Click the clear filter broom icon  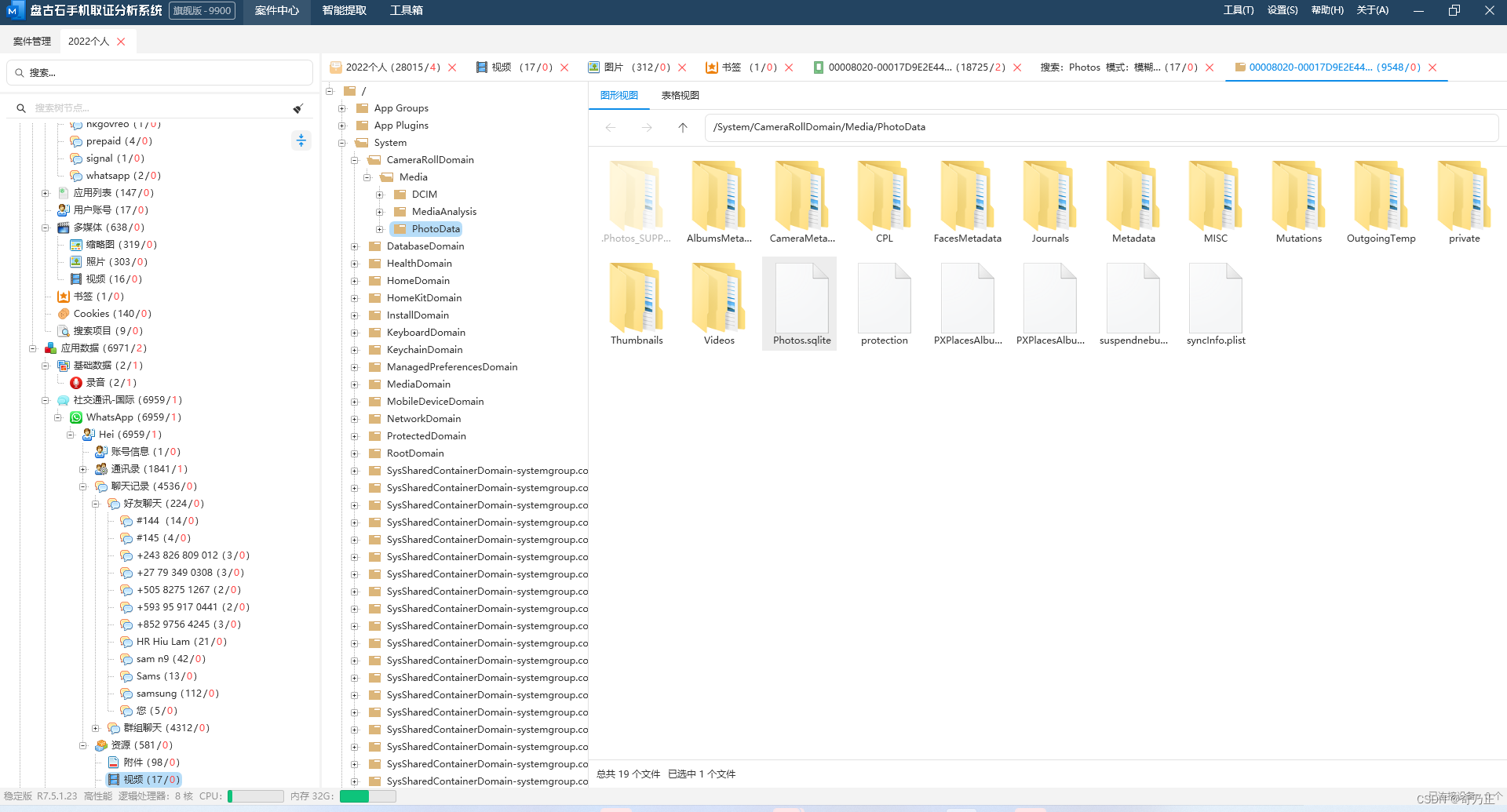coord(298,108)
